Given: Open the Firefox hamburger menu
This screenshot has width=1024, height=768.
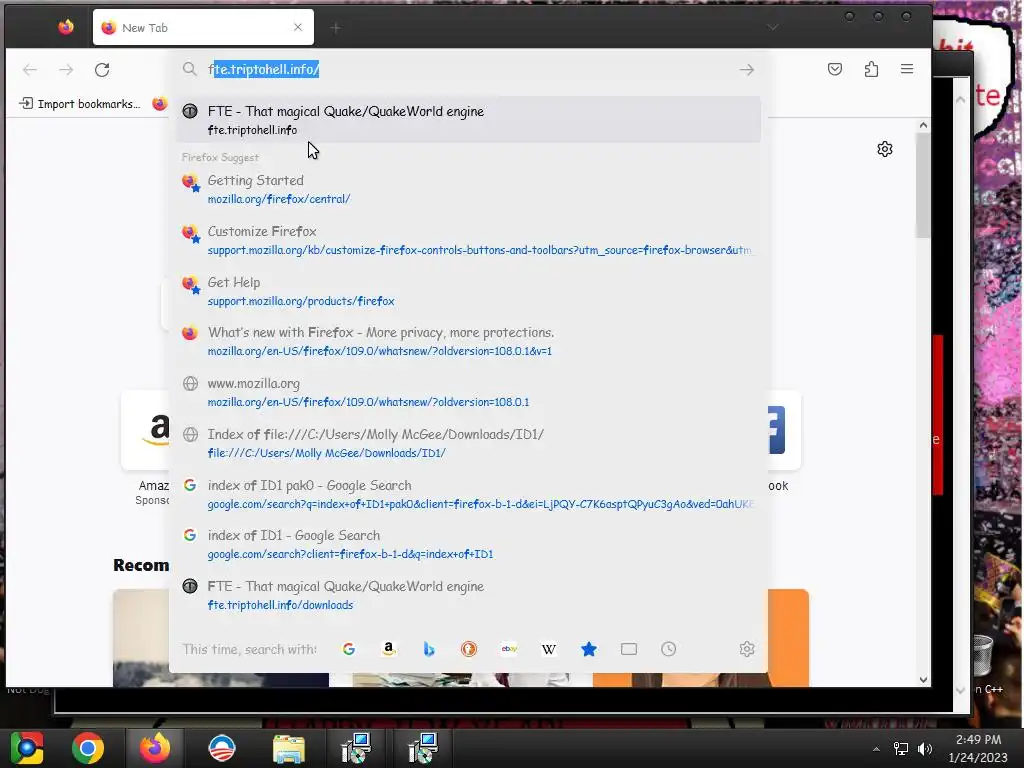Looking at the screenshot, I should point(906,69).
